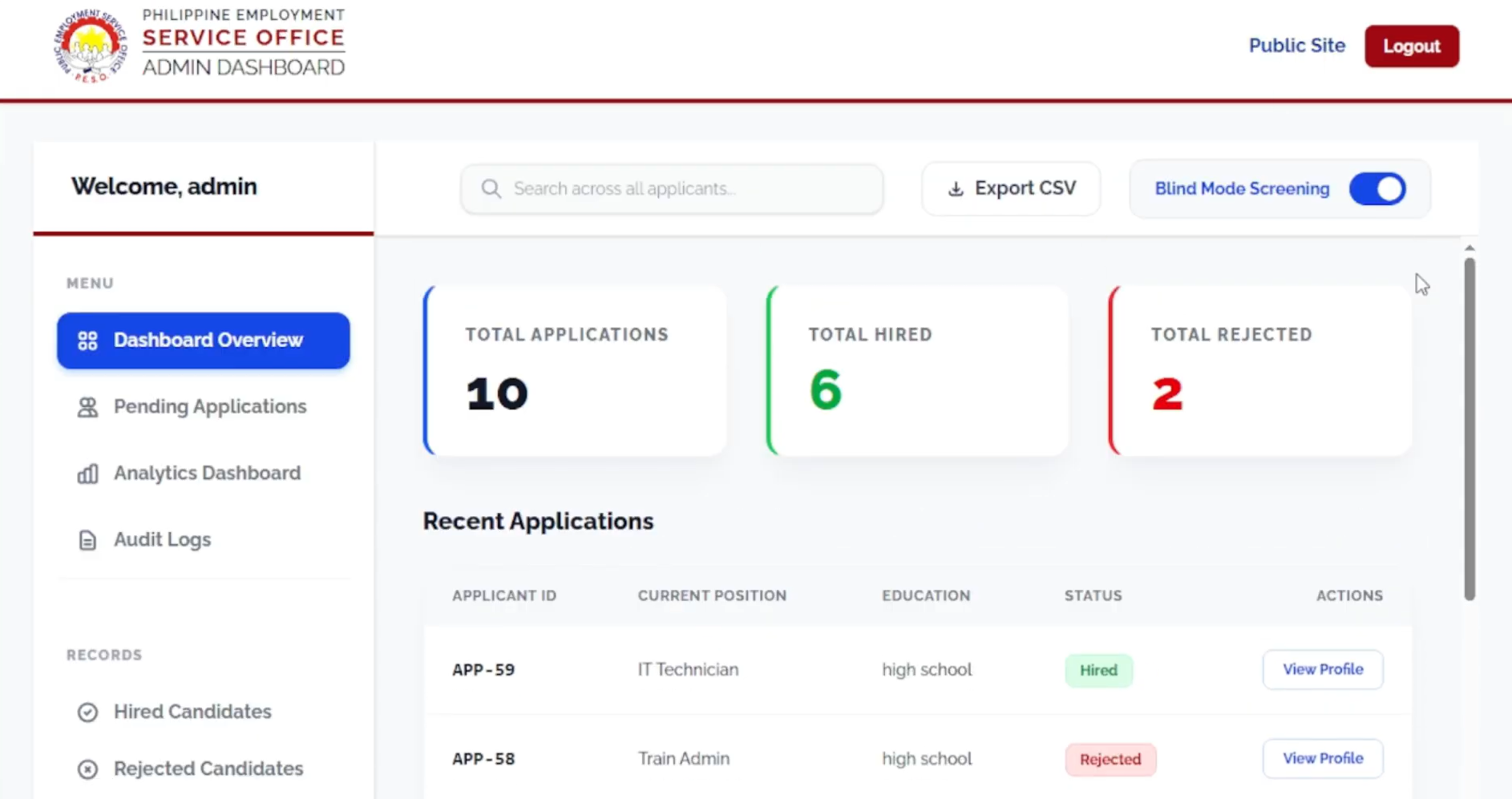Click the Recent Applications heading
Screen dimensions: 1512x799
coord(538,521)
